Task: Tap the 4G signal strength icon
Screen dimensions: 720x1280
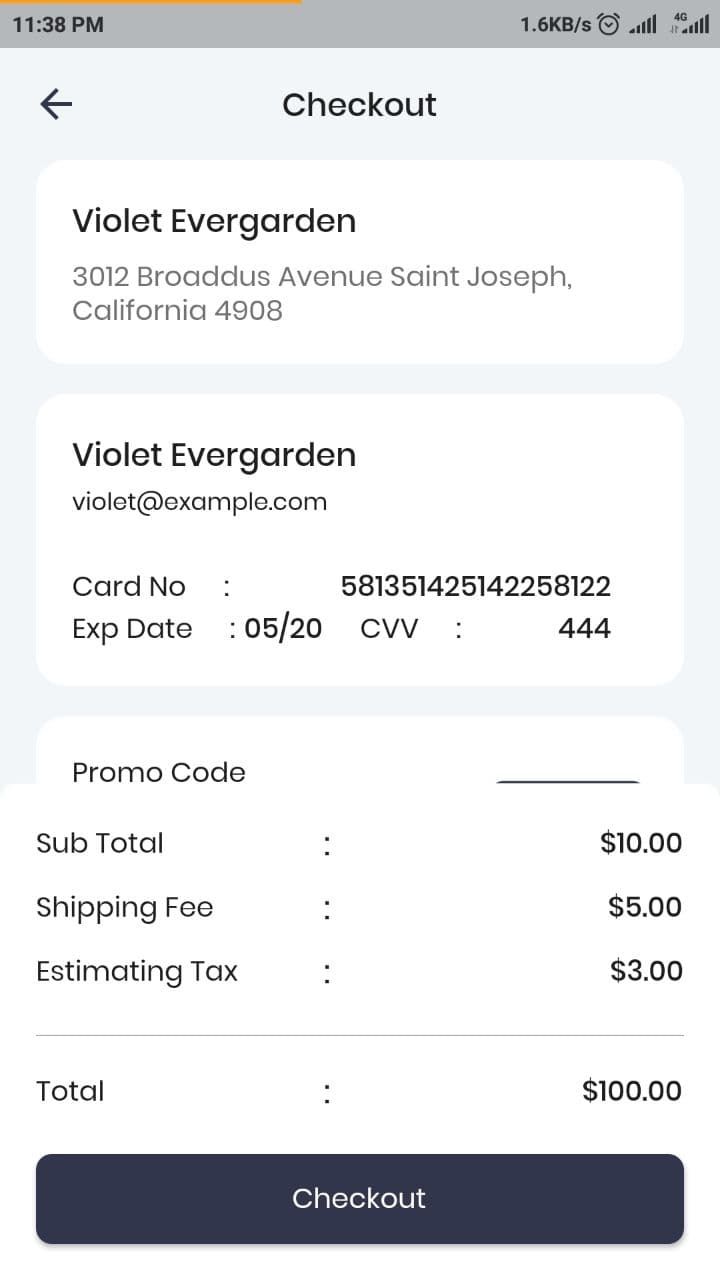Action: click(691, 24)
